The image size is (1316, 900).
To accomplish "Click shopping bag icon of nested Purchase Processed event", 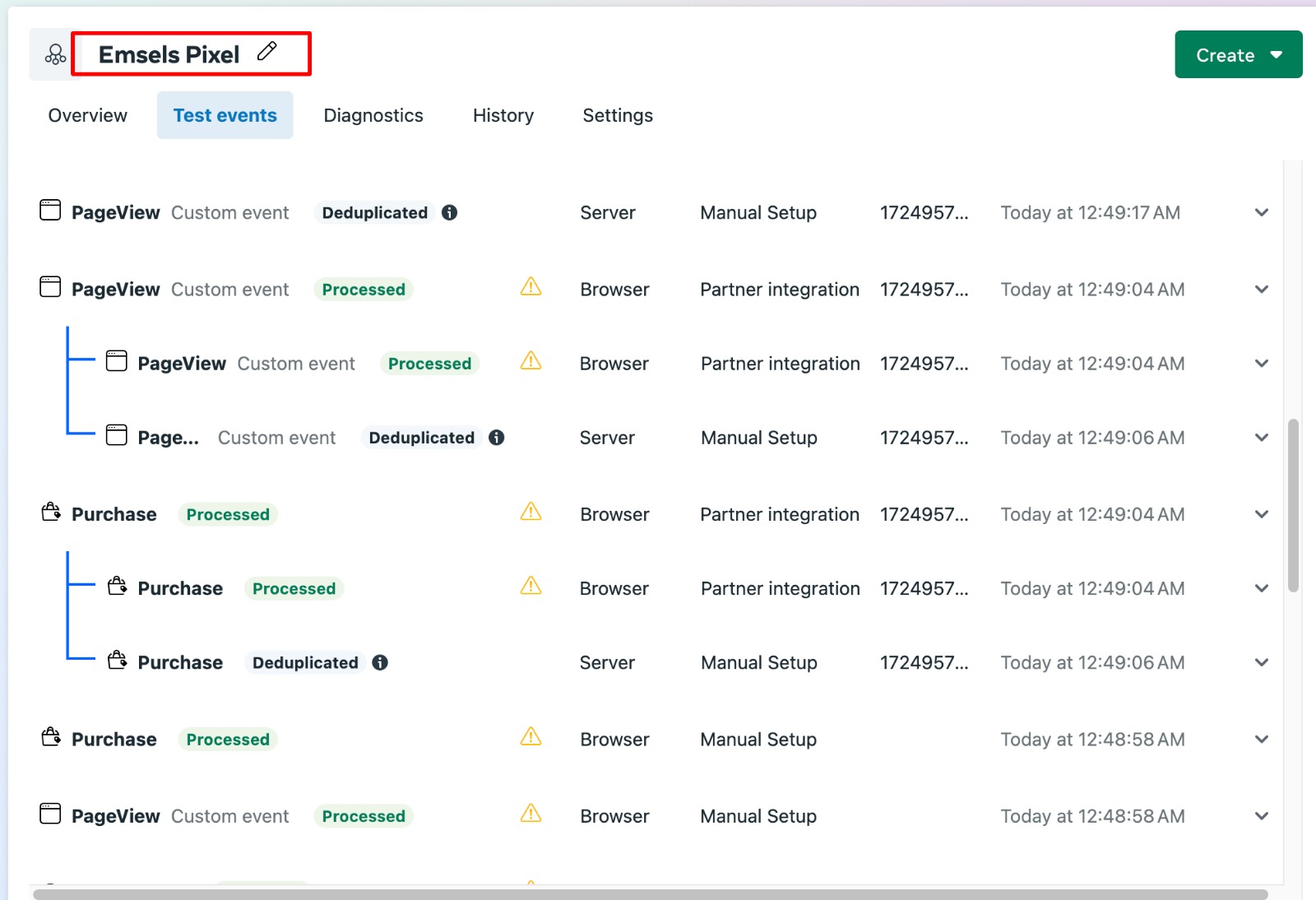I will [x=117, y=586].
